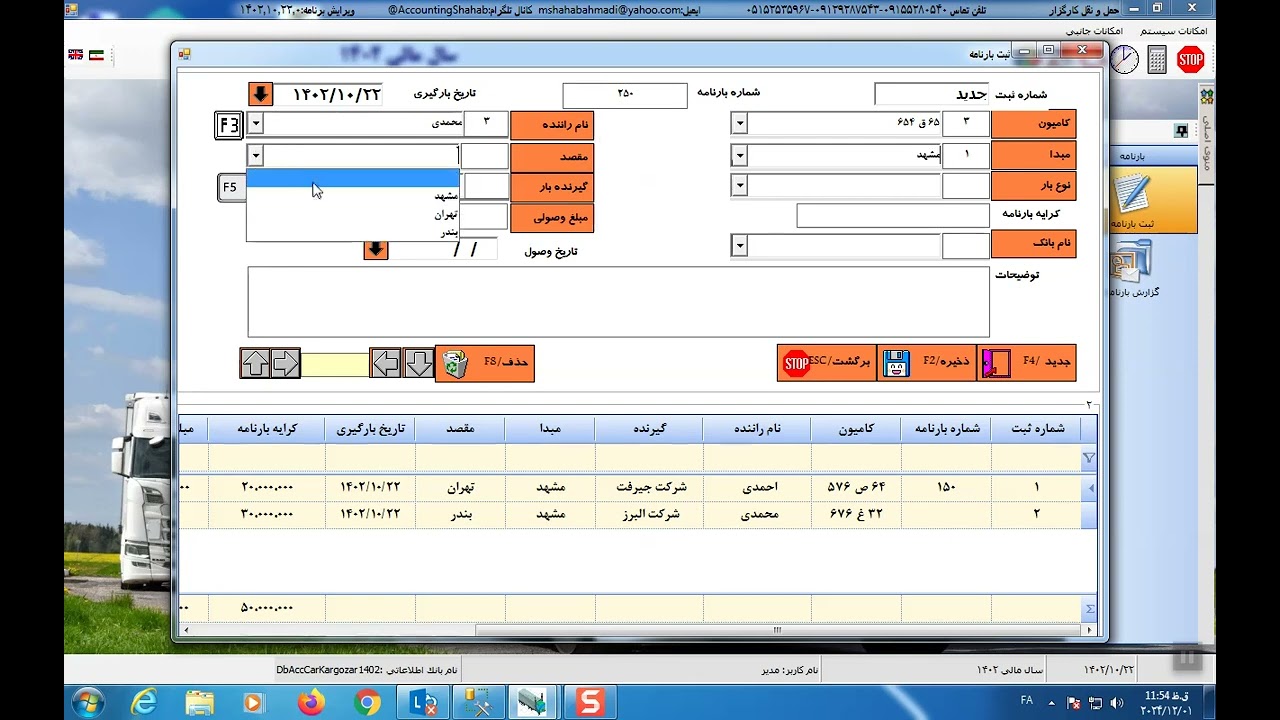Open the نوع بار dropdown arrow
The height and width of the screenshot is (720, 1280).
(x=739, y=186)
